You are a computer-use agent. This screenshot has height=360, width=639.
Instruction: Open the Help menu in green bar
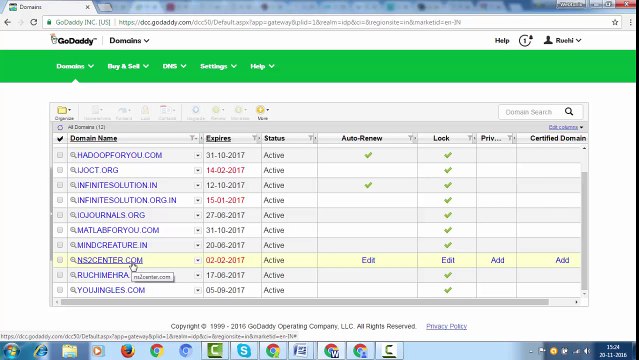tap(262, 66)
